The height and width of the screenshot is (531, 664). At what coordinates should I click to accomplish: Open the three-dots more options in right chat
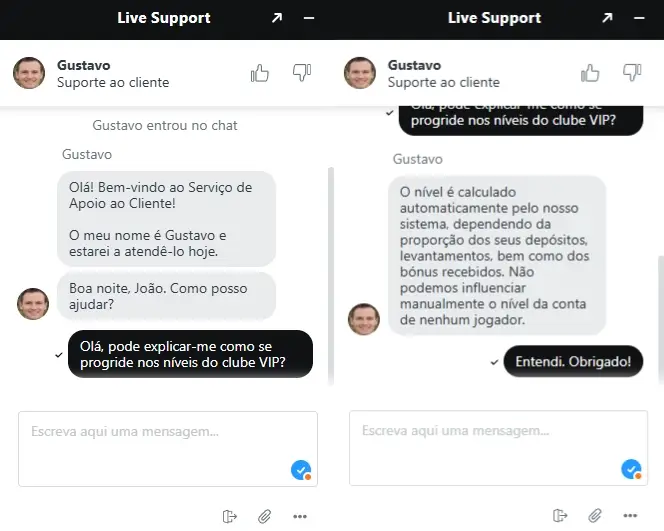[630, 515]
